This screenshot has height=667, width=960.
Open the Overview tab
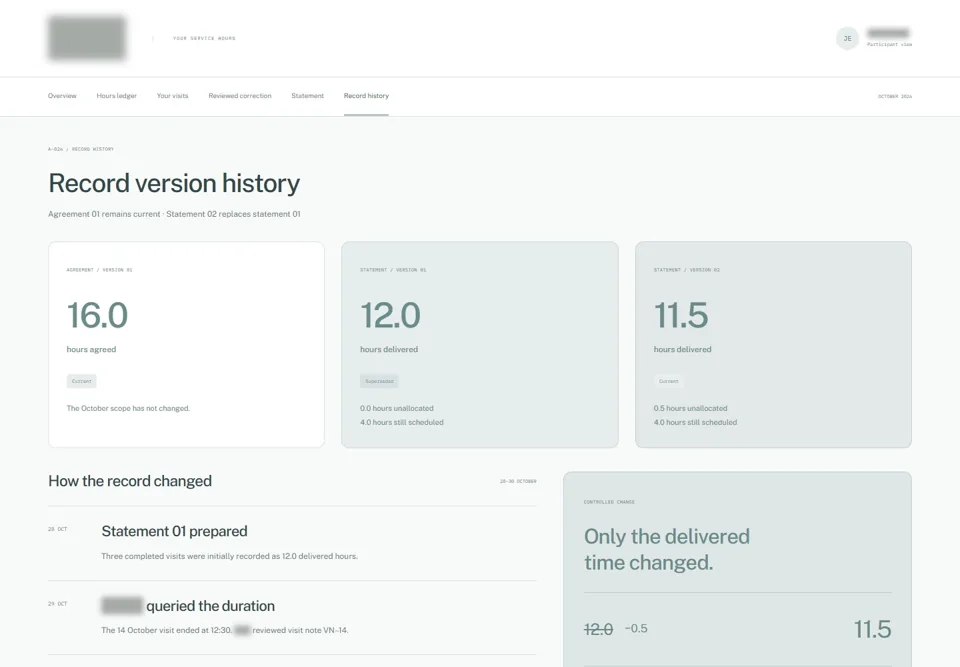[62, 96]
